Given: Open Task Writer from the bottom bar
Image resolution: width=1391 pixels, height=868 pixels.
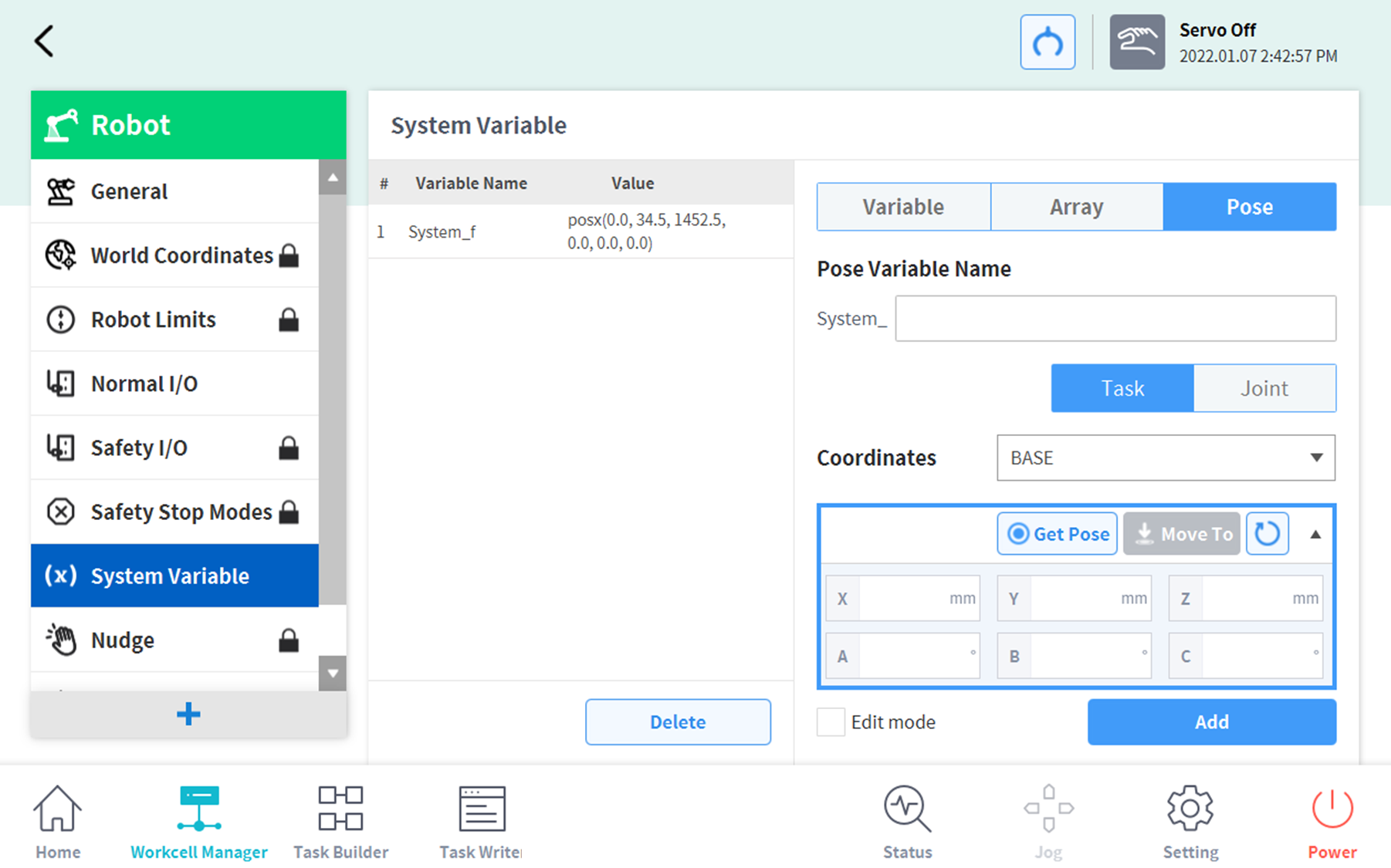Looking at the screenshot, I should point(481,822).
